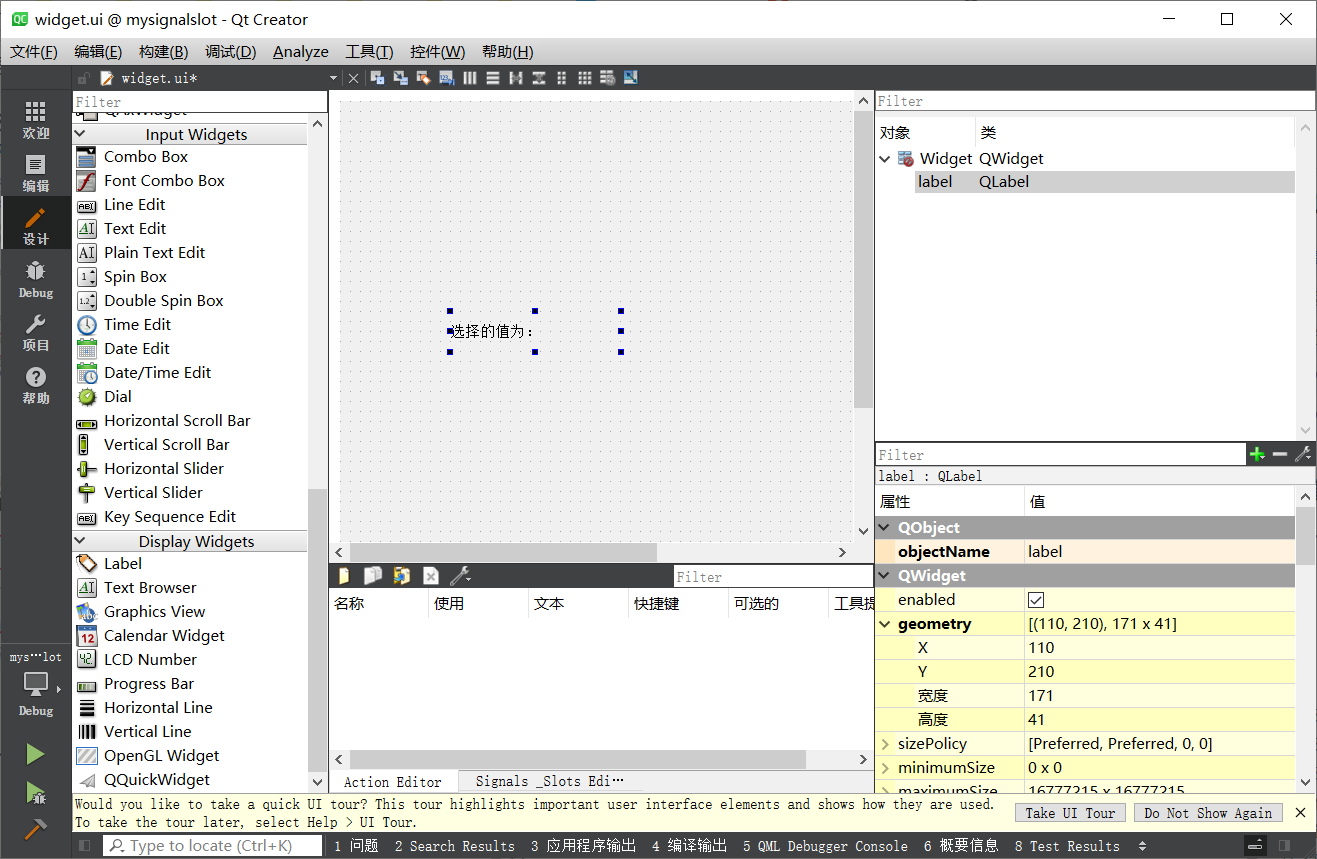The height and width of the screenshot is (859, 1317).
Task: Open Debug mode in the sidebar
Action: pos(35,280)
